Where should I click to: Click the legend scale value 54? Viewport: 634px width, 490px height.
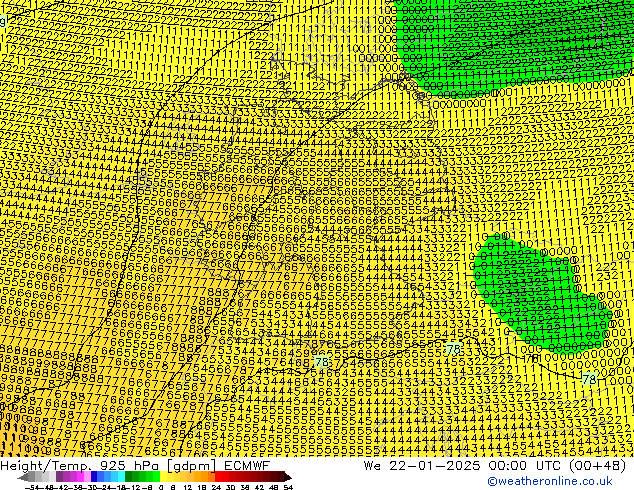click(x=288, y=487)
